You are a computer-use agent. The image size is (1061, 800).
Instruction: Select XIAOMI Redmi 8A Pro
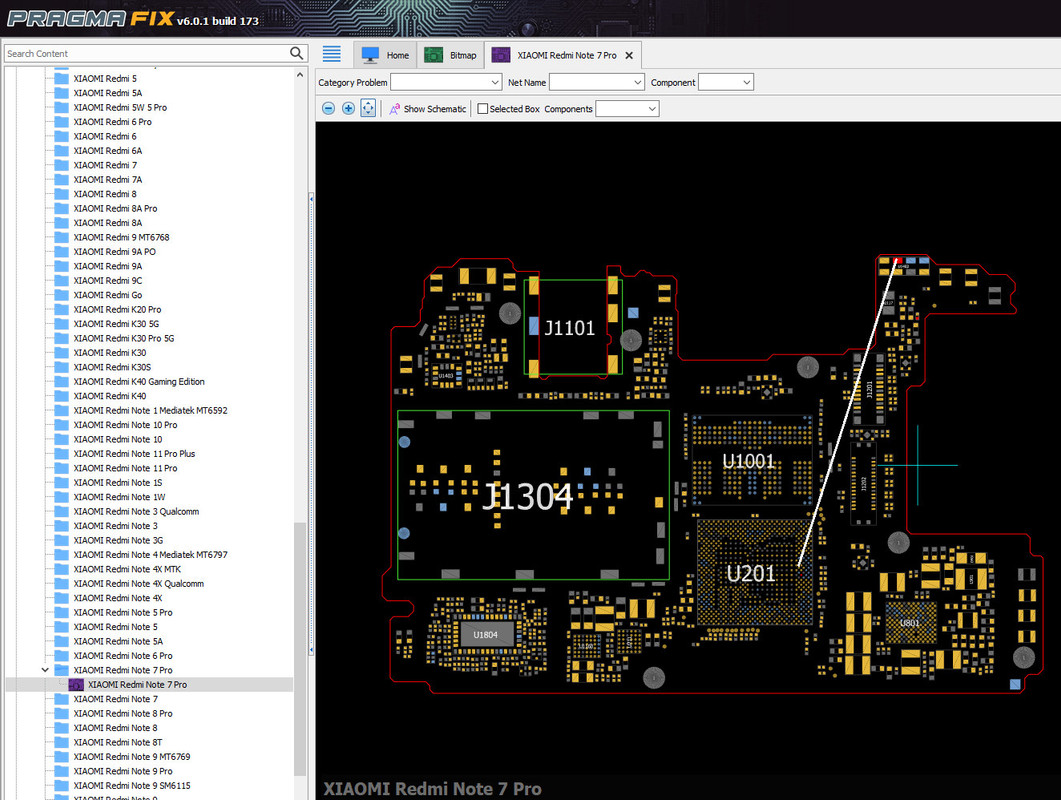coord(115,208)
